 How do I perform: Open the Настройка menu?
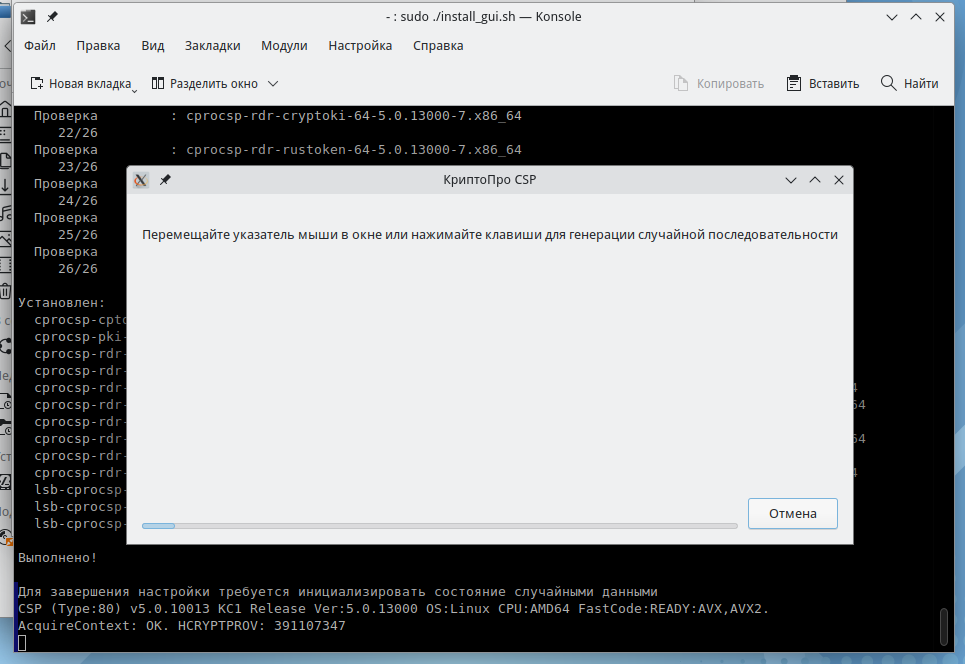tap(360, 46)
